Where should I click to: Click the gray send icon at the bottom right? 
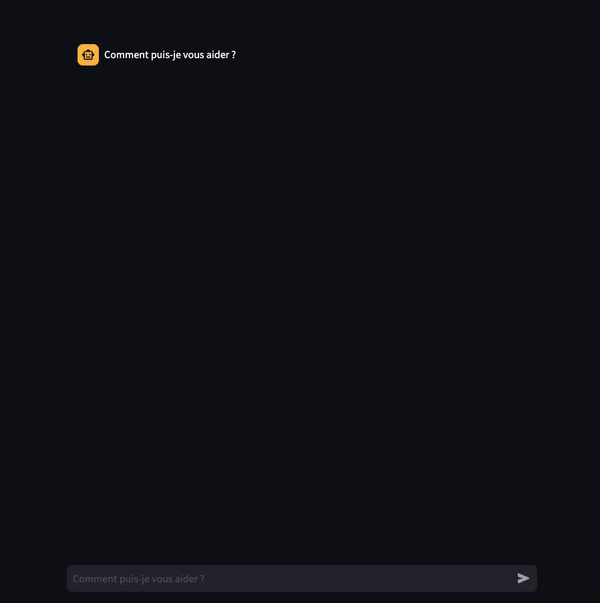523,578
